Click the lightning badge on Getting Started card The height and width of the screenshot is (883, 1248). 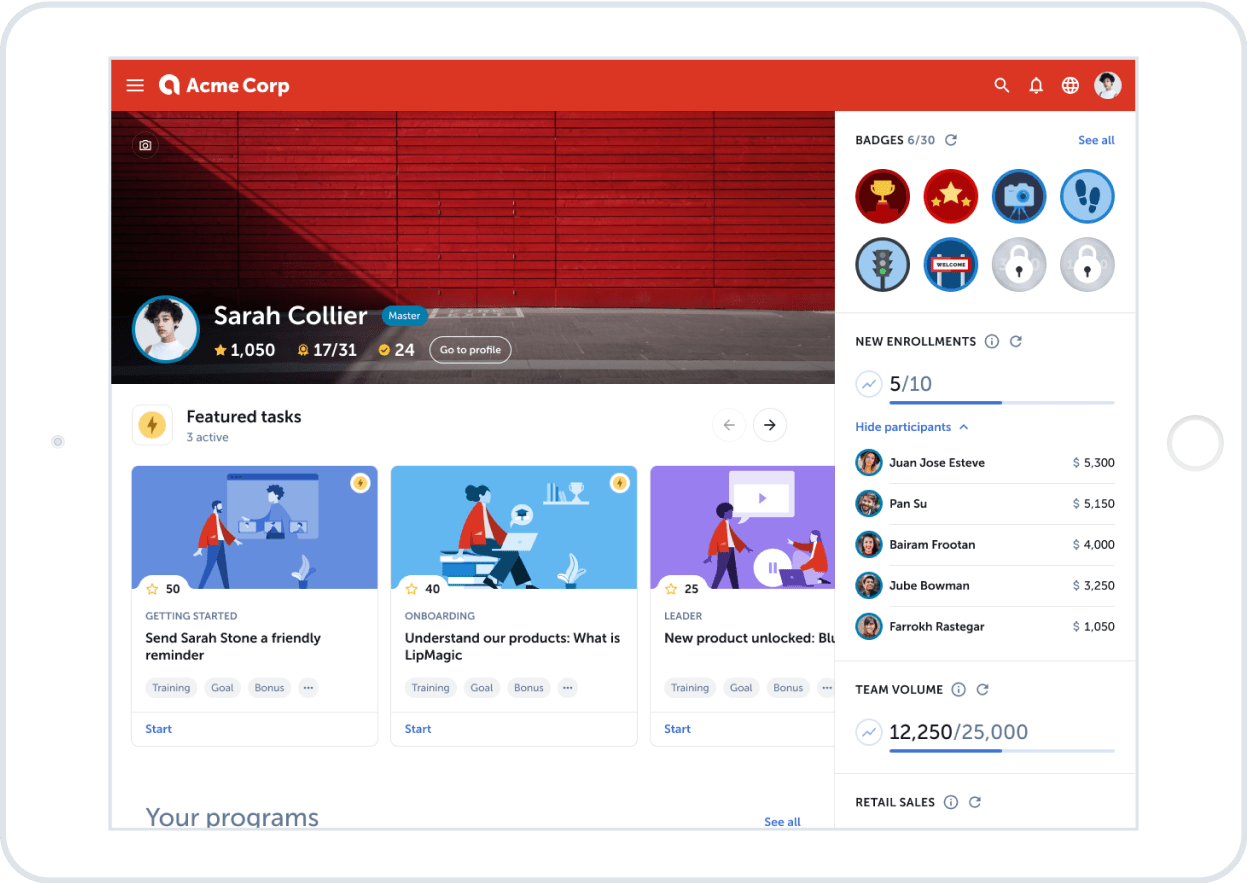pos(360,483)
